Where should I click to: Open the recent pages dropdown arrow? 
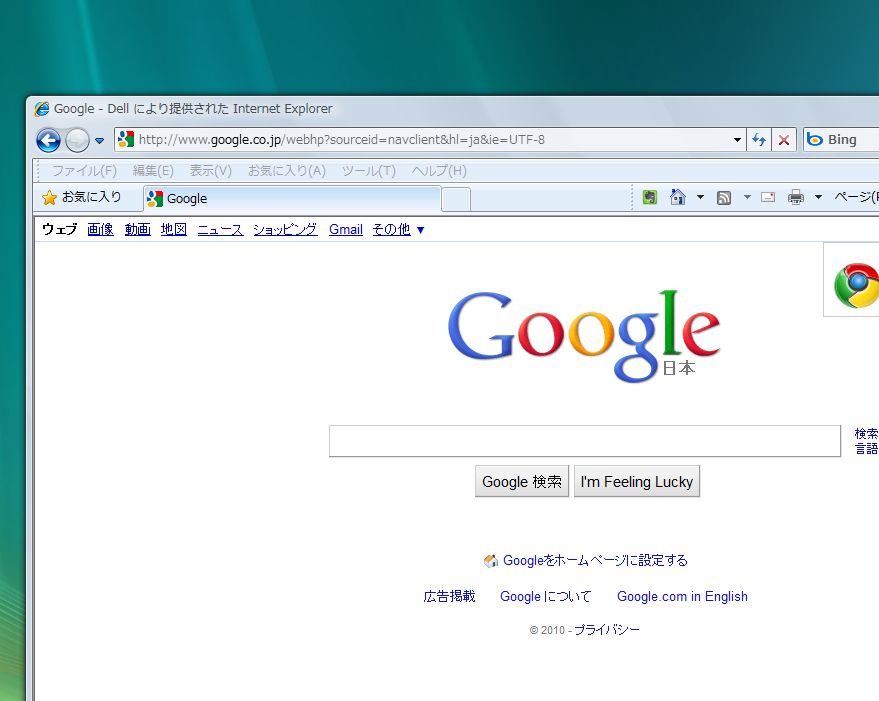(x=99, y=141)
